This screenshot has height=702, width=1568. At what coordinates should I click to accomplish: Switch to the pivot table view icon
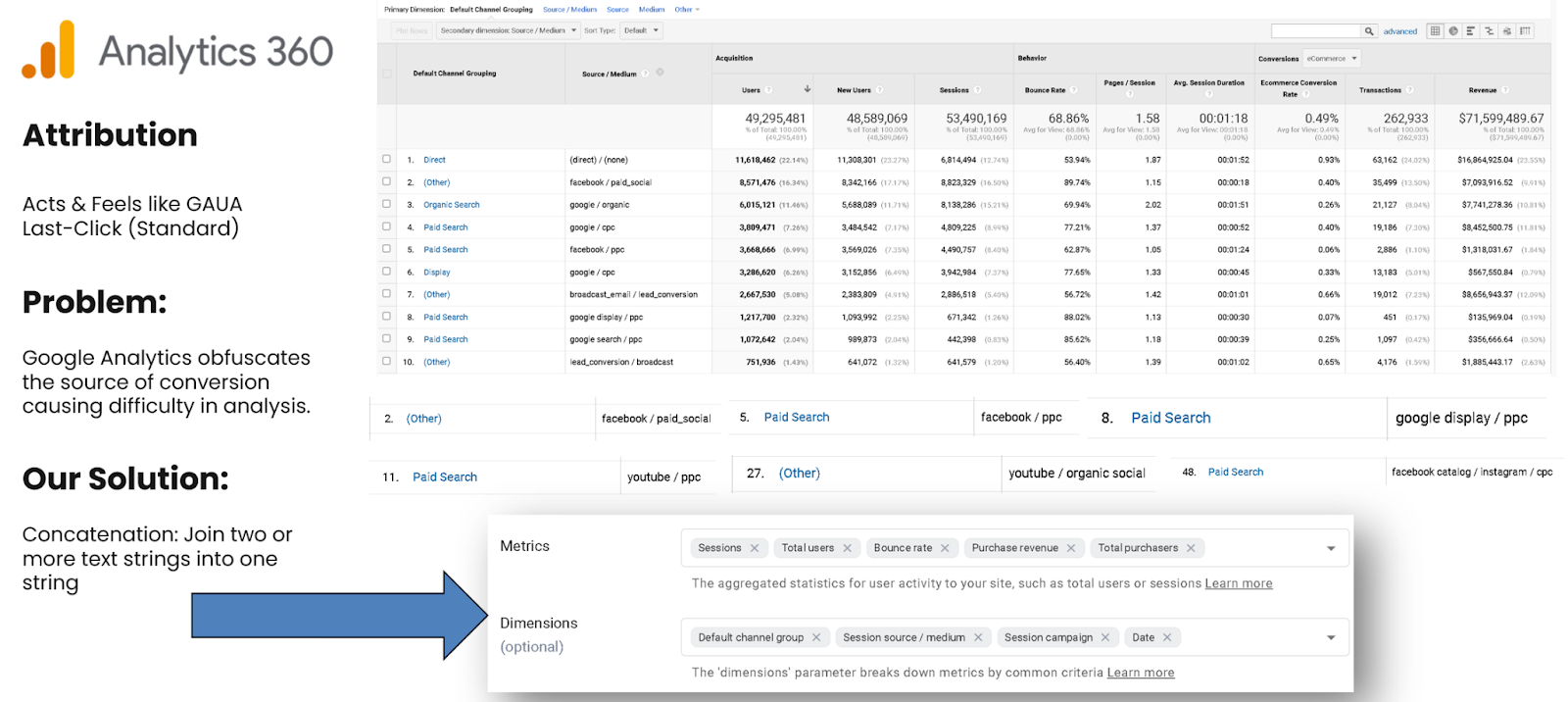[1525, 31]
